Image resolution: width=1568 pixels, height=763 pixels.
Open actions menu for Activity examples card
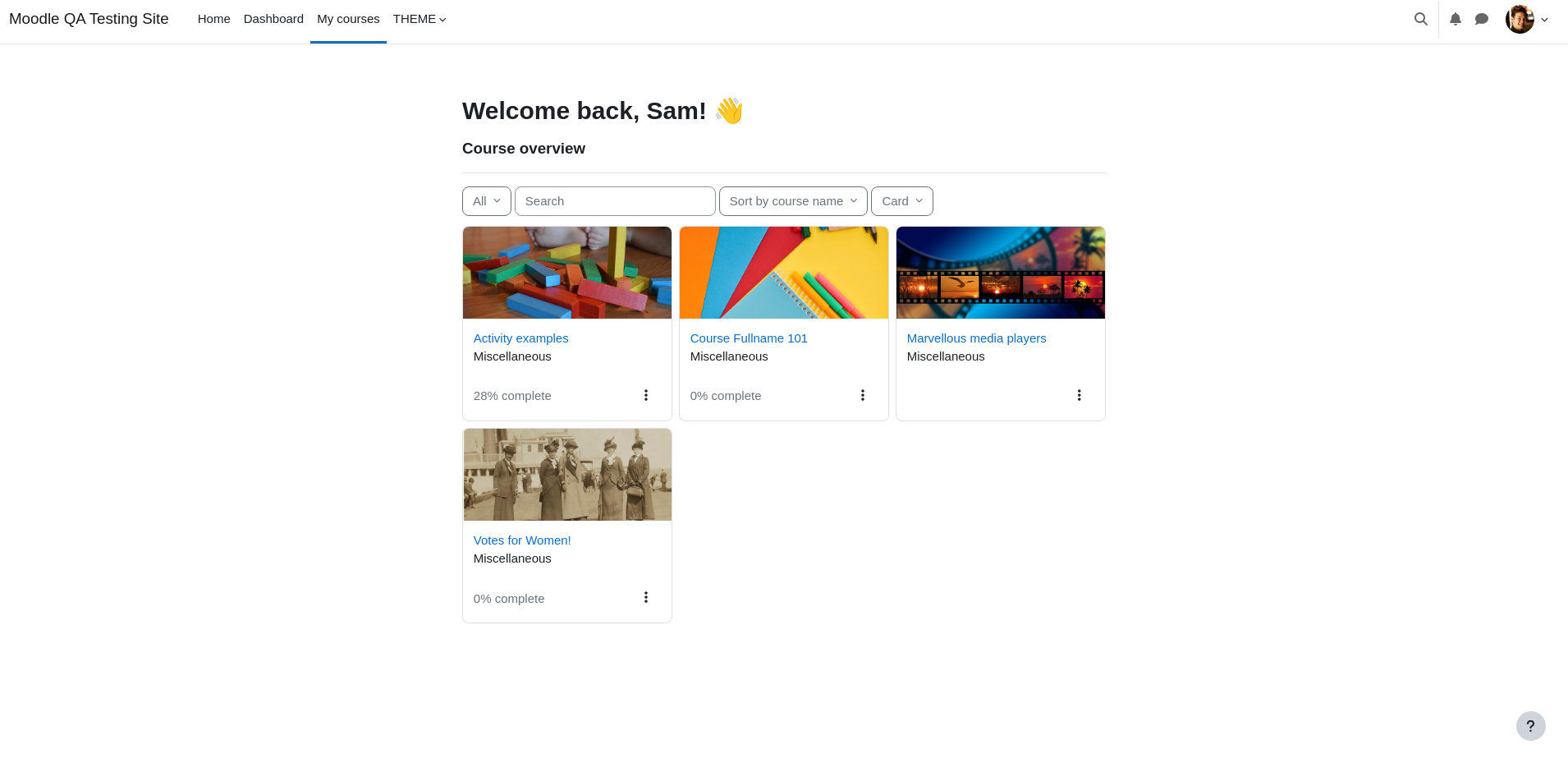646,395
